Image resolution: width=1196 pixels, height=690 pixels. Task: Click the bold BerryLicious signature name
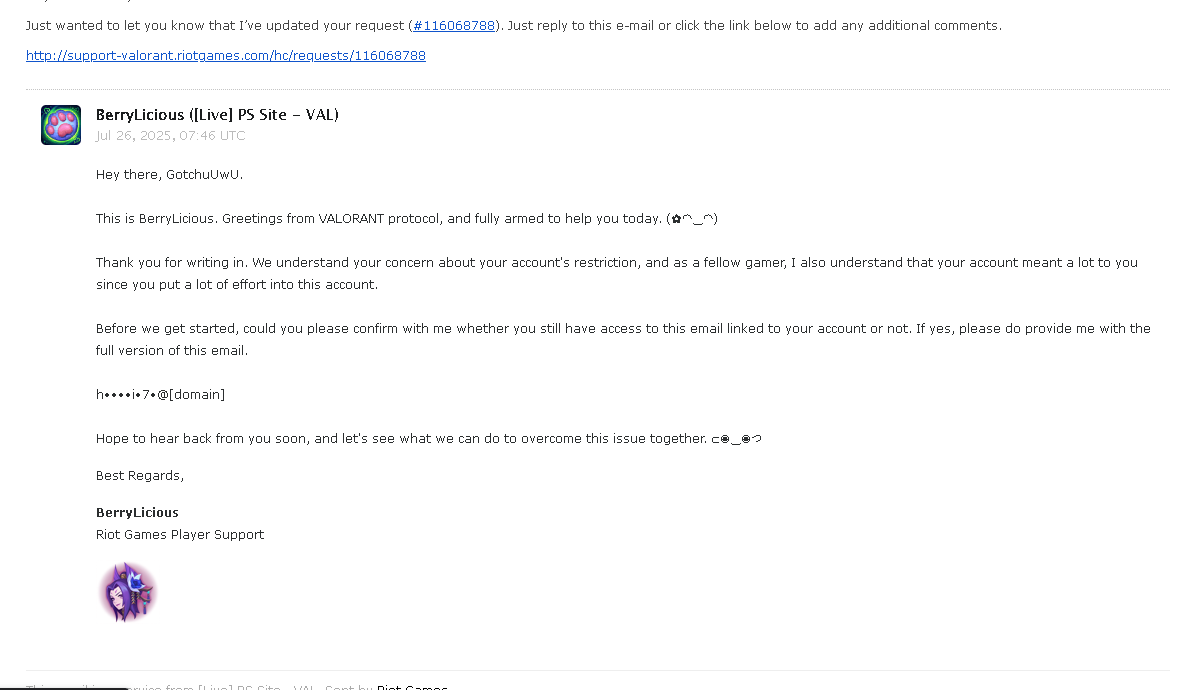tap(137, 512)
